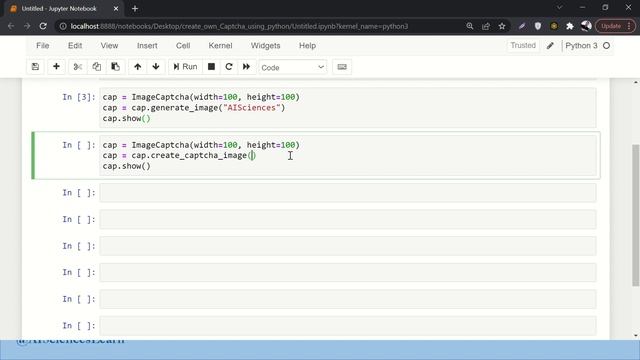
Task: Interrupt the kernel with the stop square
Action: pos(211,67)
